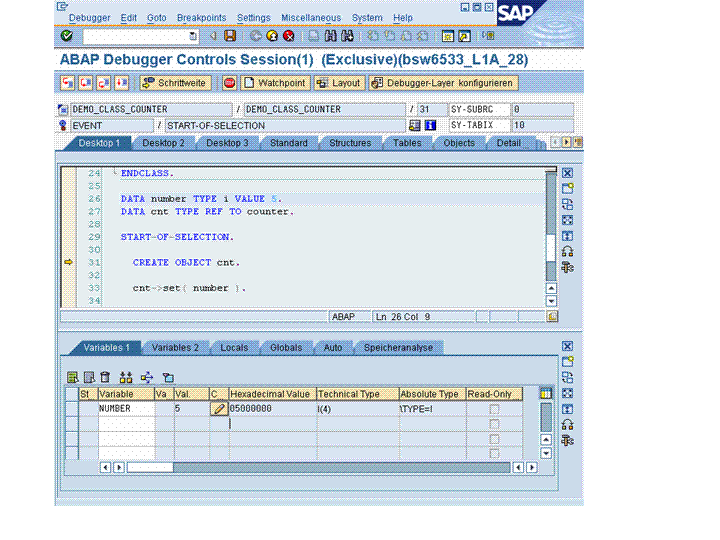Click Full Screen icon beside source editor
The image size is (720, 540).
[568, 220]
